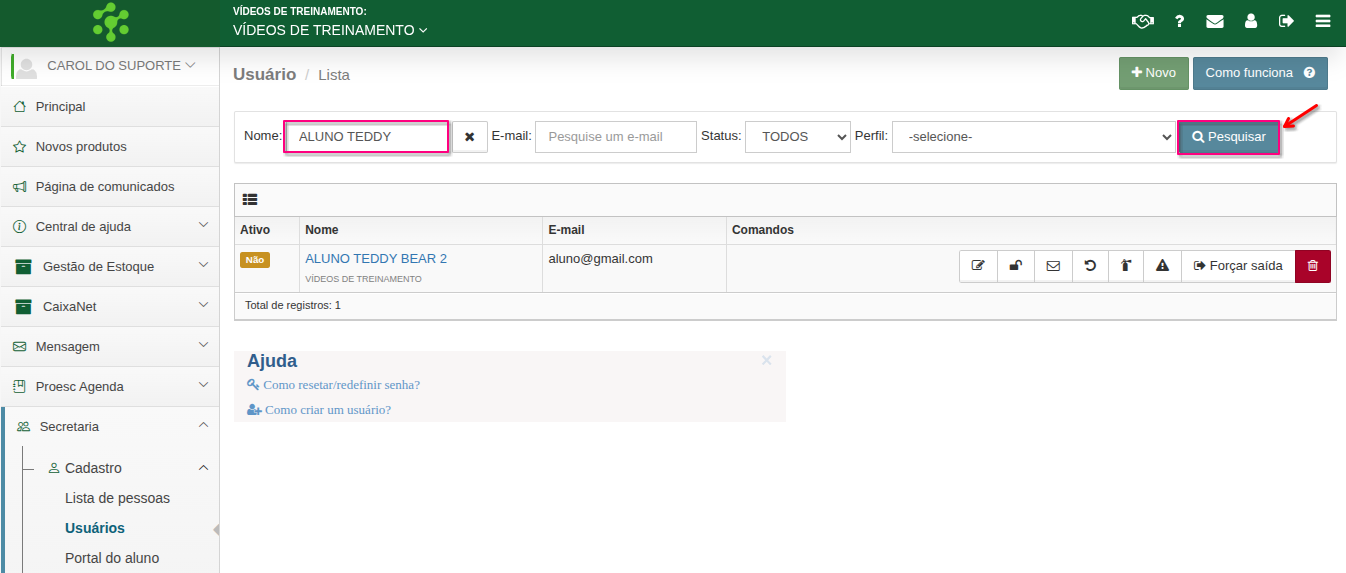The width and height of the screenshot is (1346, 573).
Task: Open 'Como resetar/redefinir senha?' help link
Action: pos(341,385)
